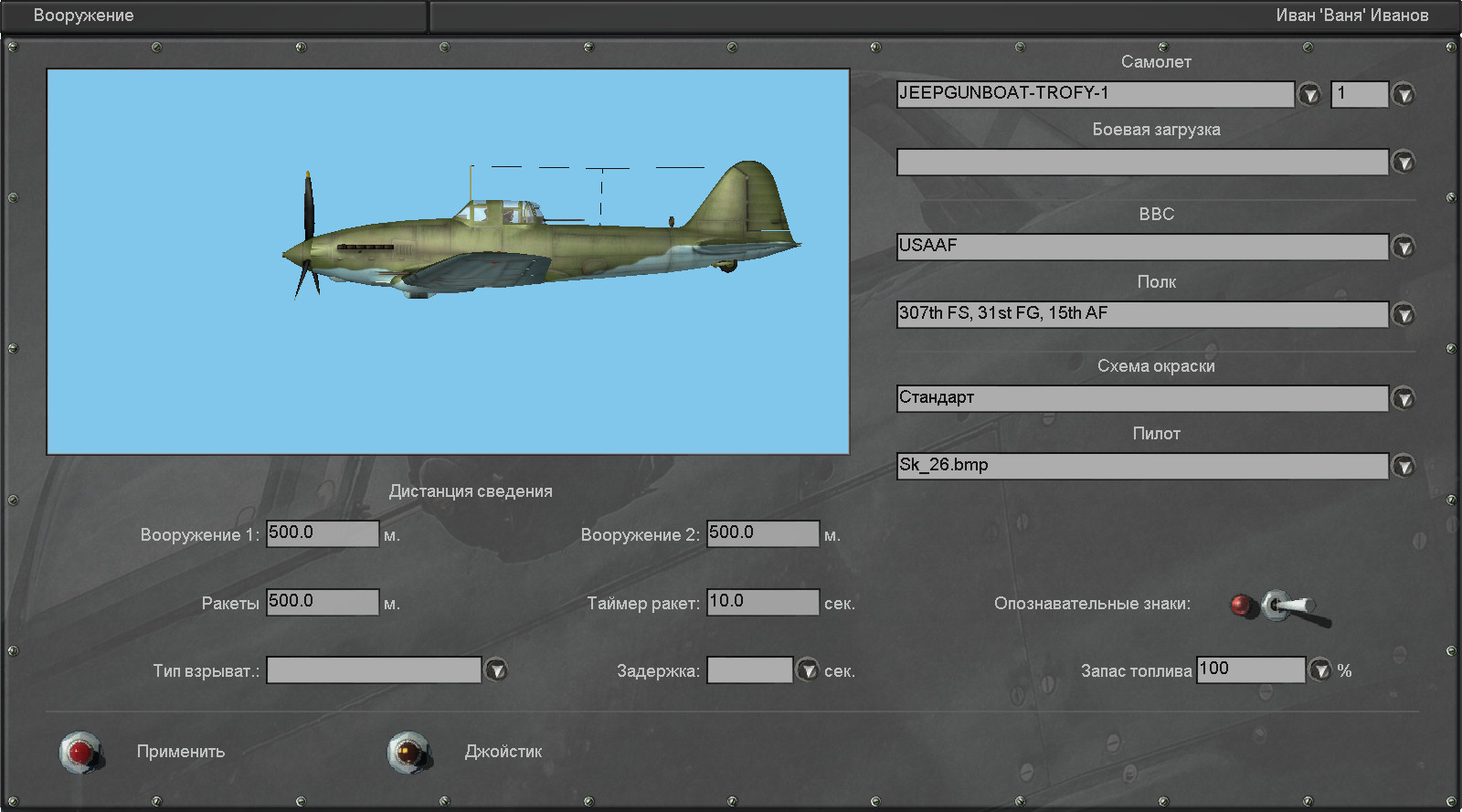Click the Джойстик text label
Screen dimensions: 1462x812
pos(503,752)
